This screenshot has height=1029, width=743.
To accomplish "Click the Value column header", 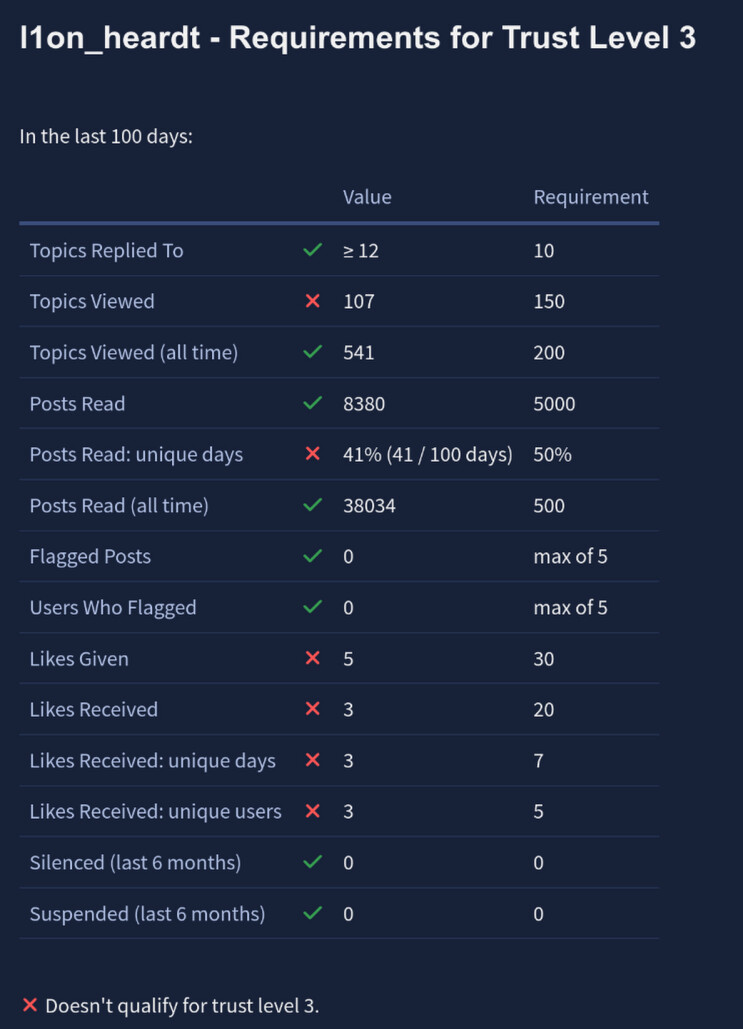I will click(x=367, y=197).
